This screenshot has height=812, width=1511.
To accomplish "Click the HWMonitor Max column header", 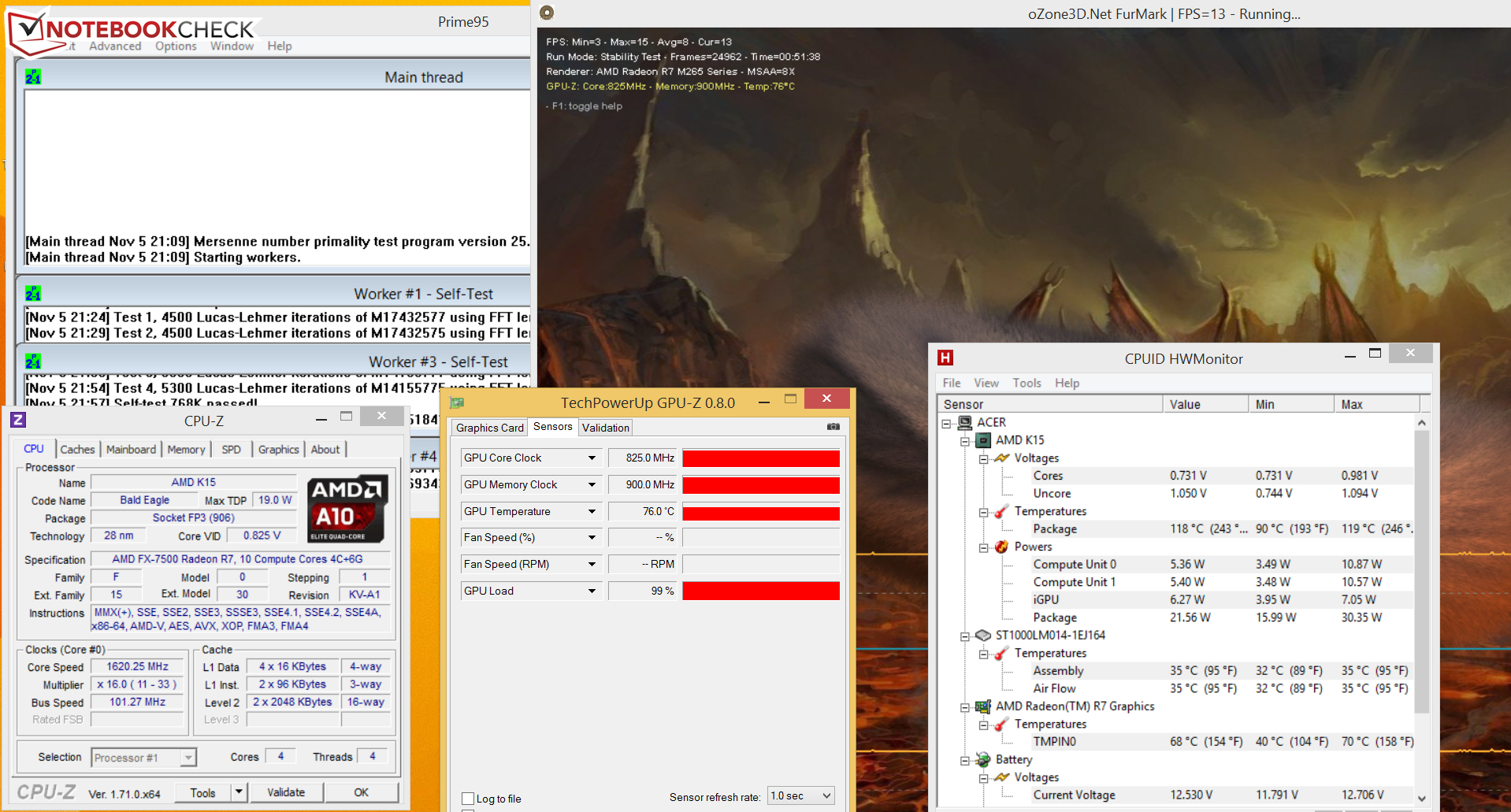I will (x=1377, y=404).
